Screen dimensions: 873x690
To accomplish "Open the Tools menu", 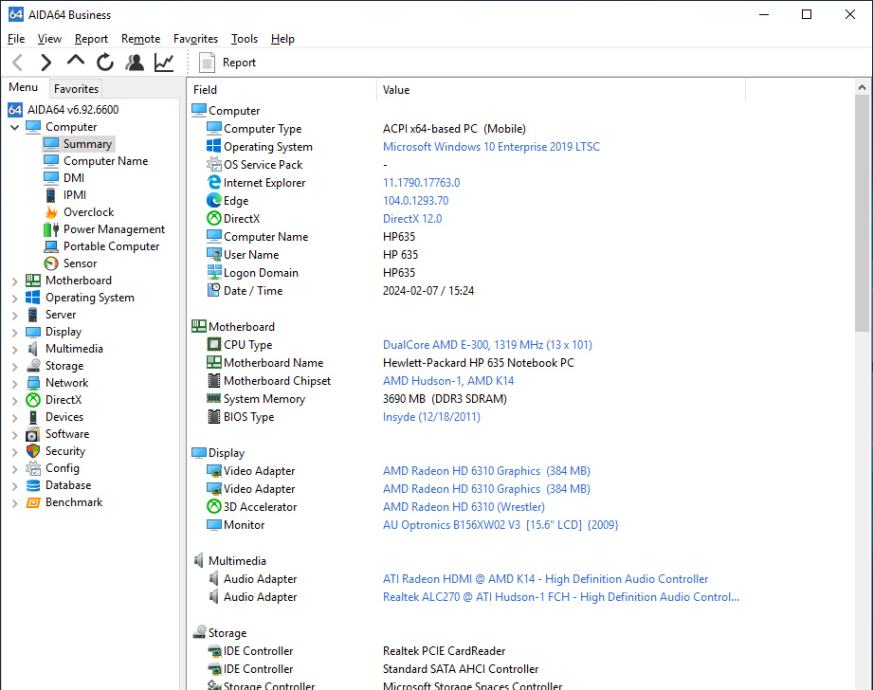I will click(244, 39).
